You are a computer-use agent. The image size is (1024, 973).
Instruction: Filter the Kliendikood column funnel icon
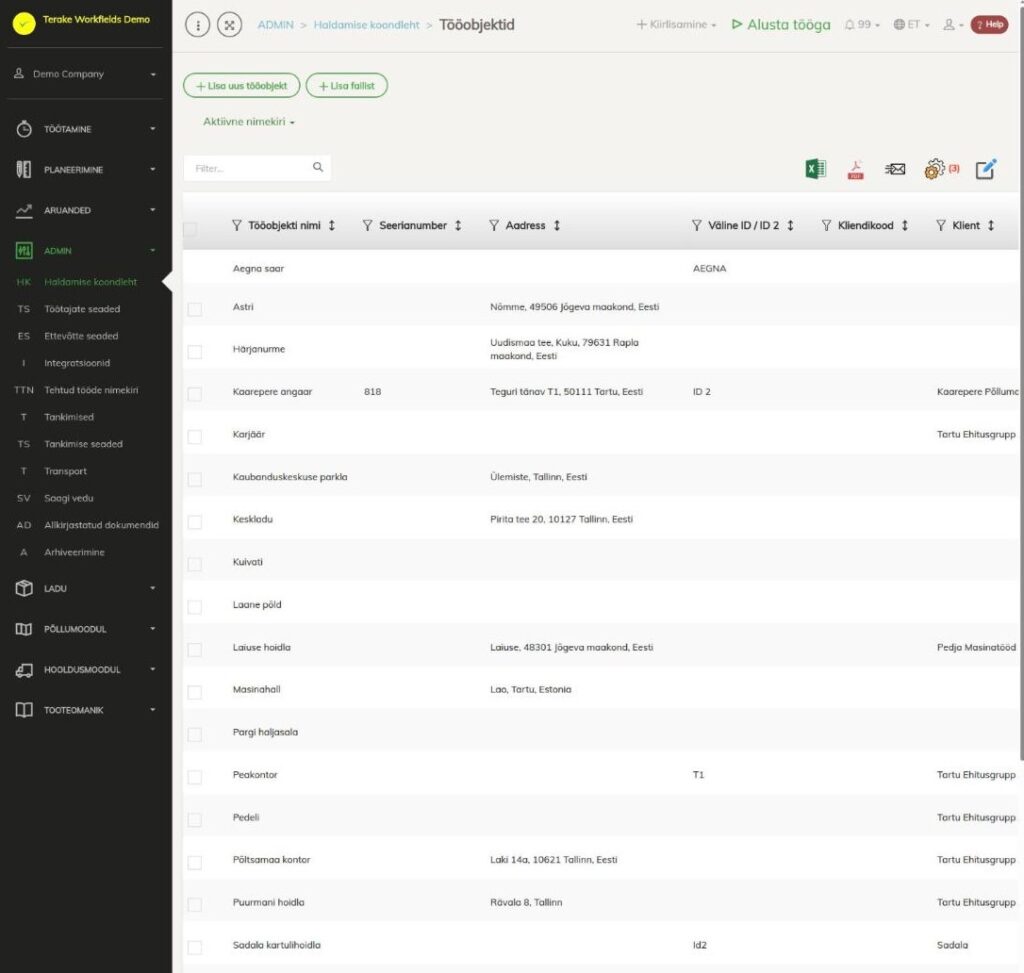pos(826,225)
